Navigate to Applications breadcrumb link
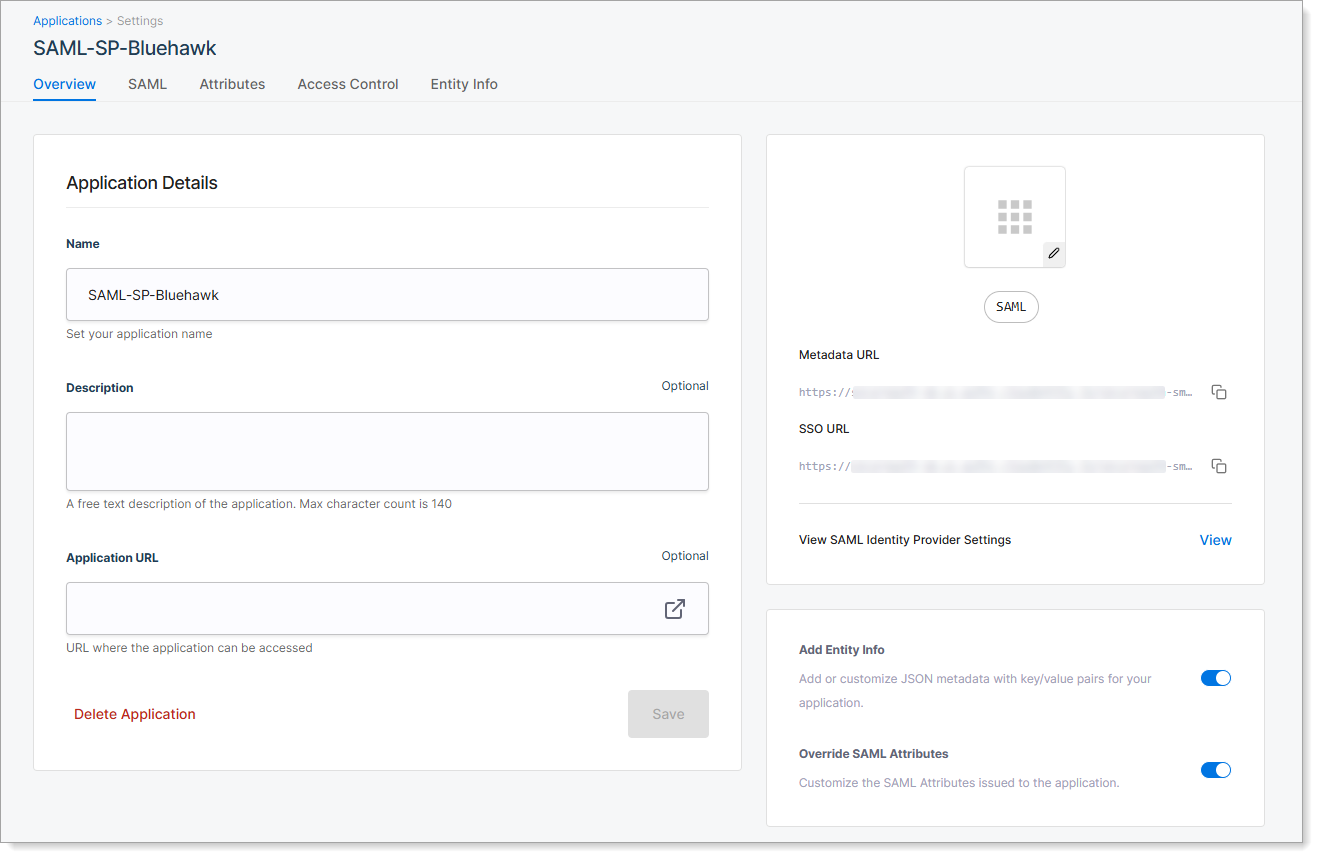The image size is (1318, 858). (x=67, y=21)
